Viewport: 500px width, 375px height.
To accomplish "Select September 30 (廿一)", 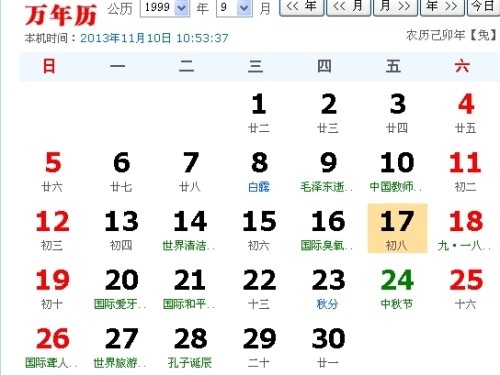I will (x=328, y=347).
